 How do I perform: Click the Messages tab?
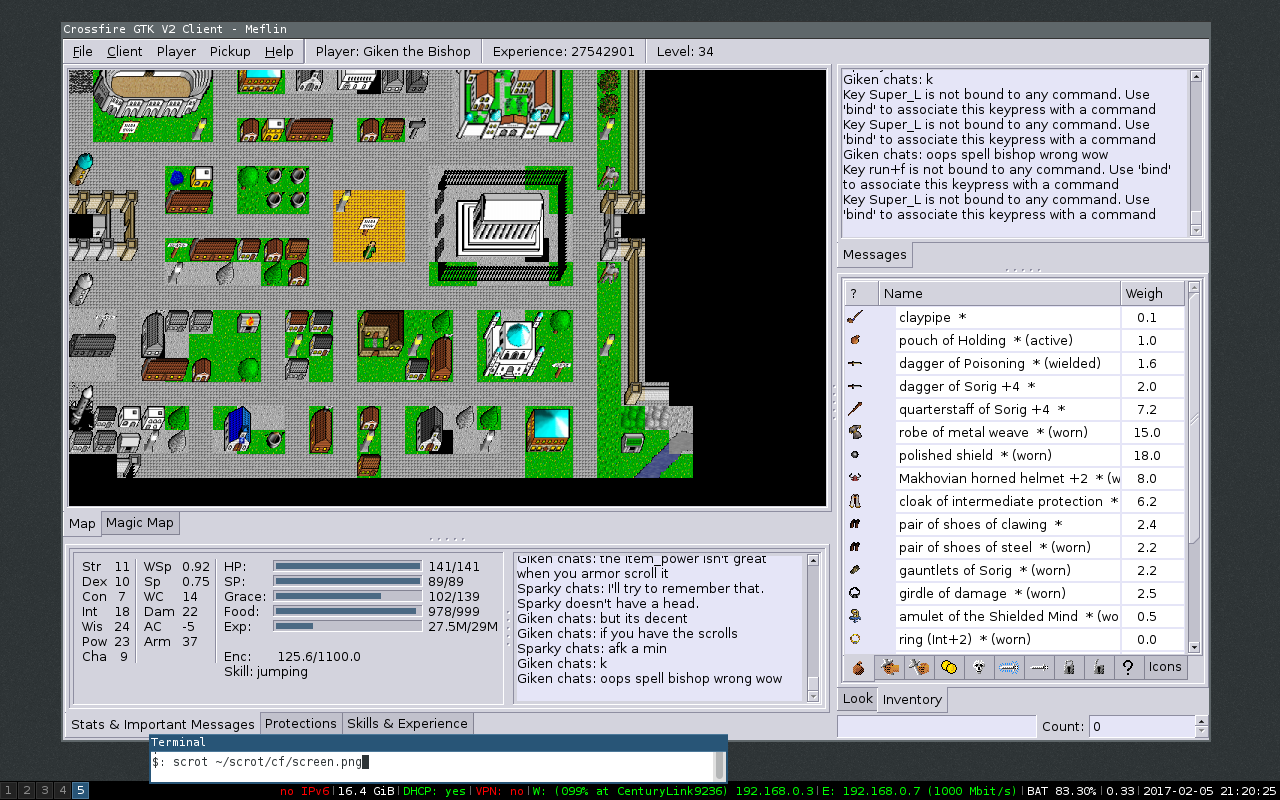click(874, 254)
